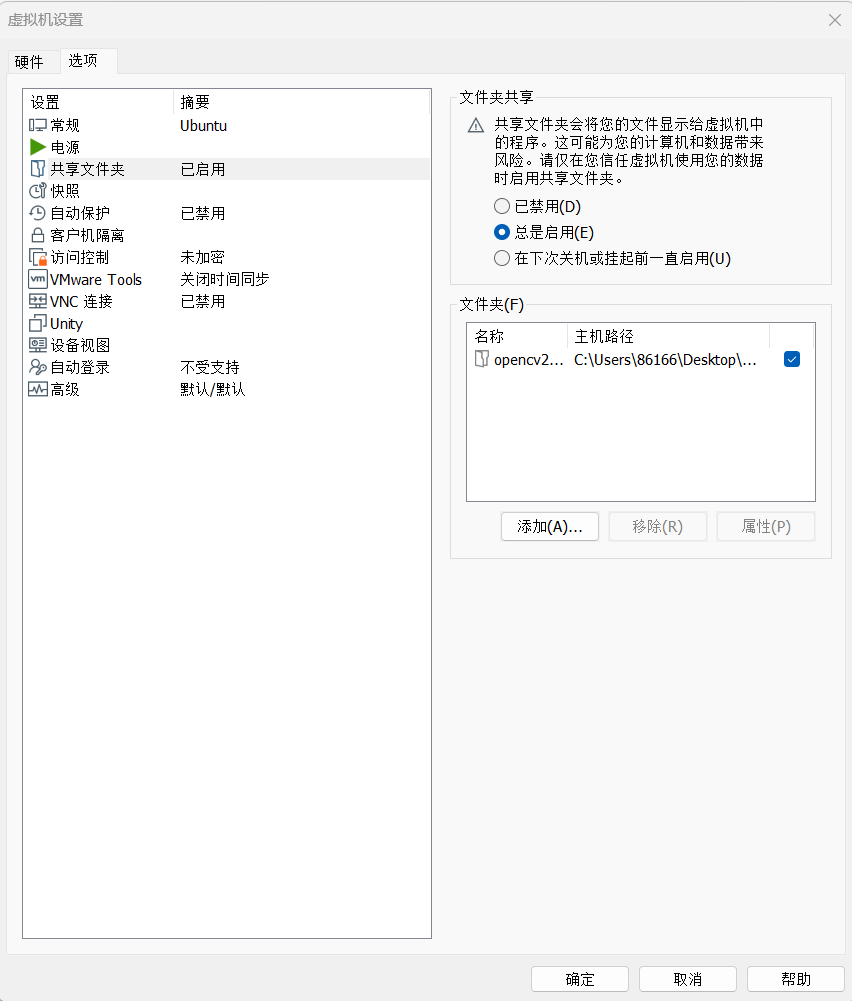Screen dimensions: 852x1001
Task: Uncheck the opencv2 shared folder checkbox
Action: [792, 360]
